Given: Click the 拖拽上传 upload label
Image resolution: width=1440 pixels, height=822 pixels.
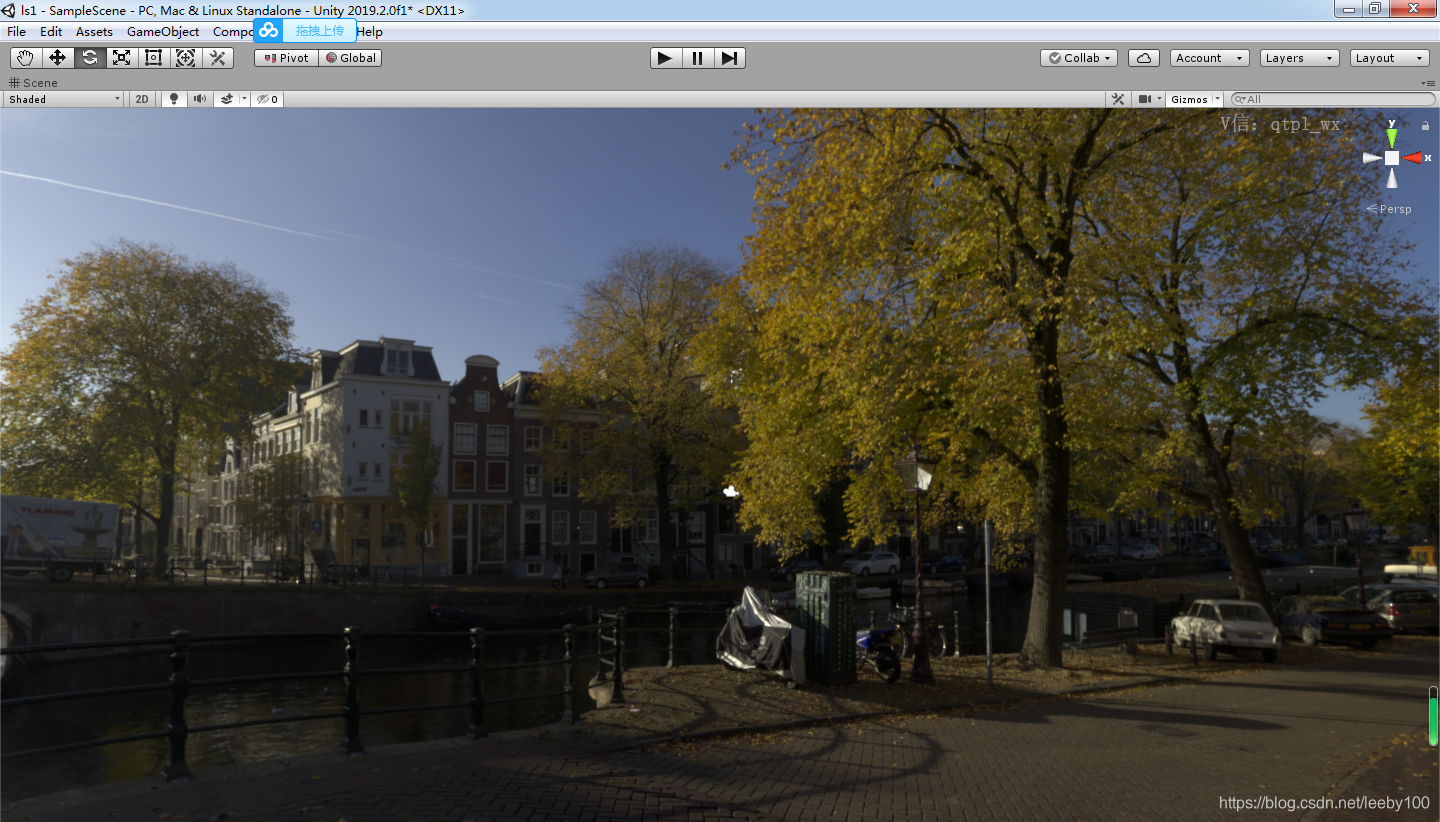Looking at the screenshot, I should (x=319, y=31).
